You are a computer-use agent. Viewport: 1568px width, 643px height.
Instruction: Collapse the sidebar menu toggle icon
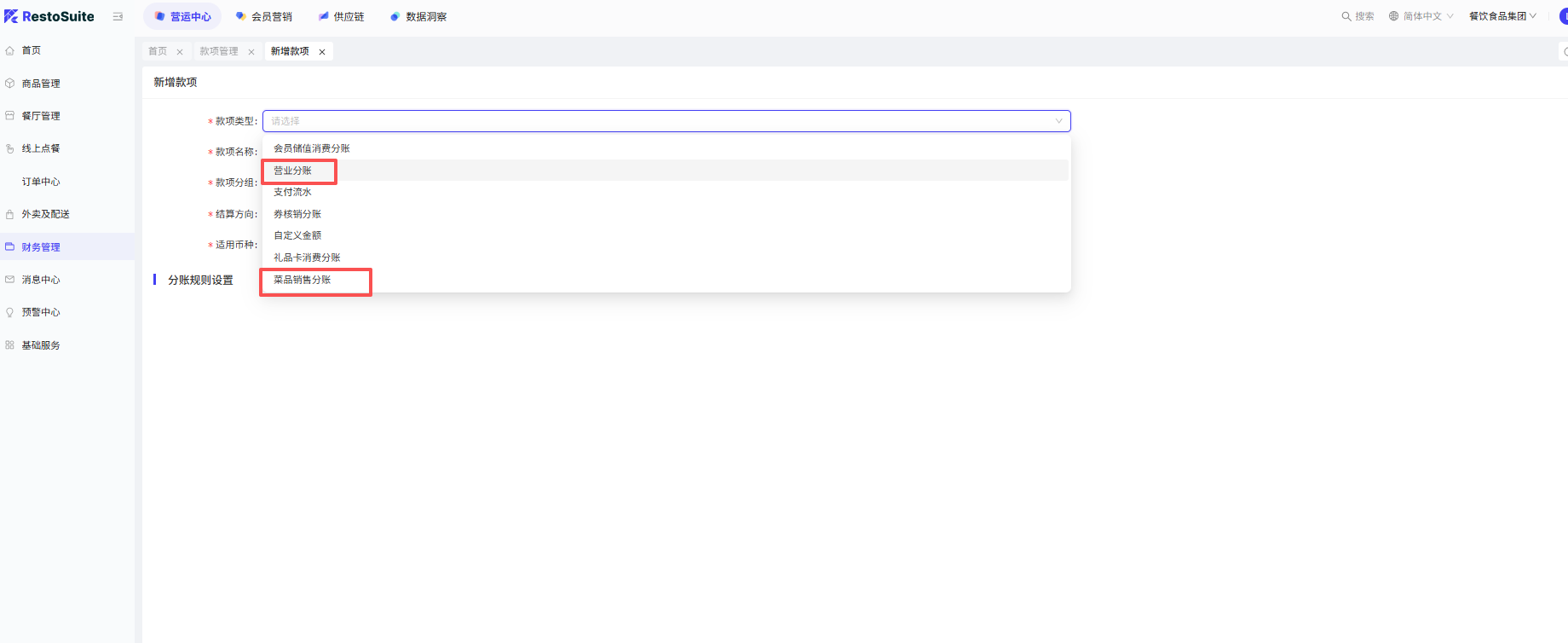tap(118, 16)
